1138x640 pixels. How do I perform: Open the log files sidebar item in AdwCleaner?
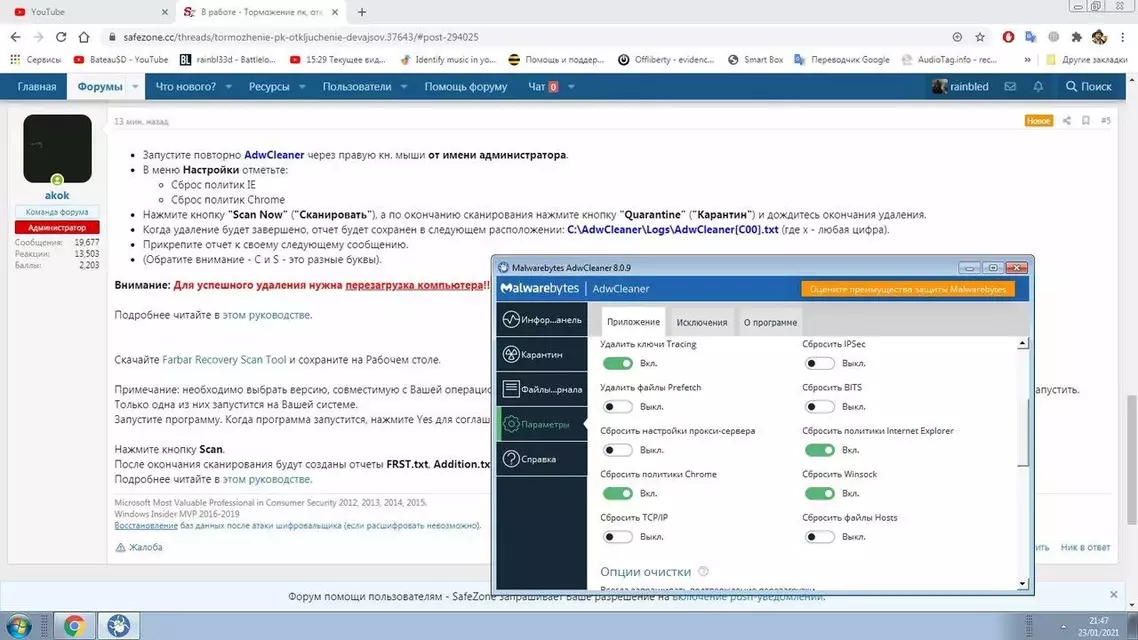(542, 389)
